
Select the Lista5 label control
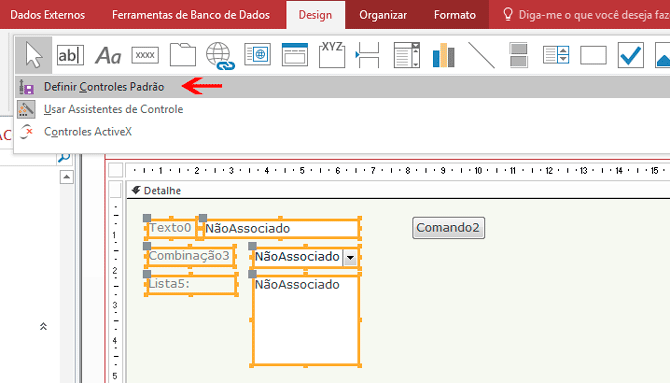point(191,284)
